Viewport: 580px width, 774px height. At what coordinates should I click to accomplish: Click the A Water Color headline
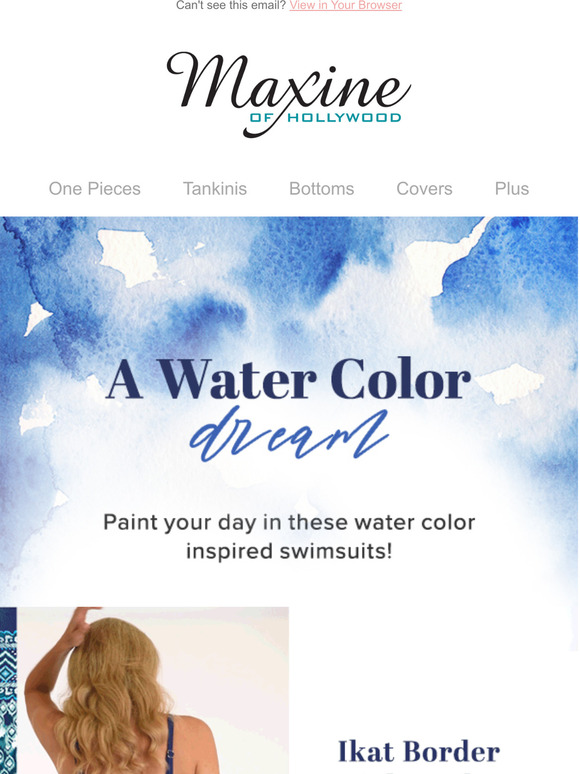[289, 379]
